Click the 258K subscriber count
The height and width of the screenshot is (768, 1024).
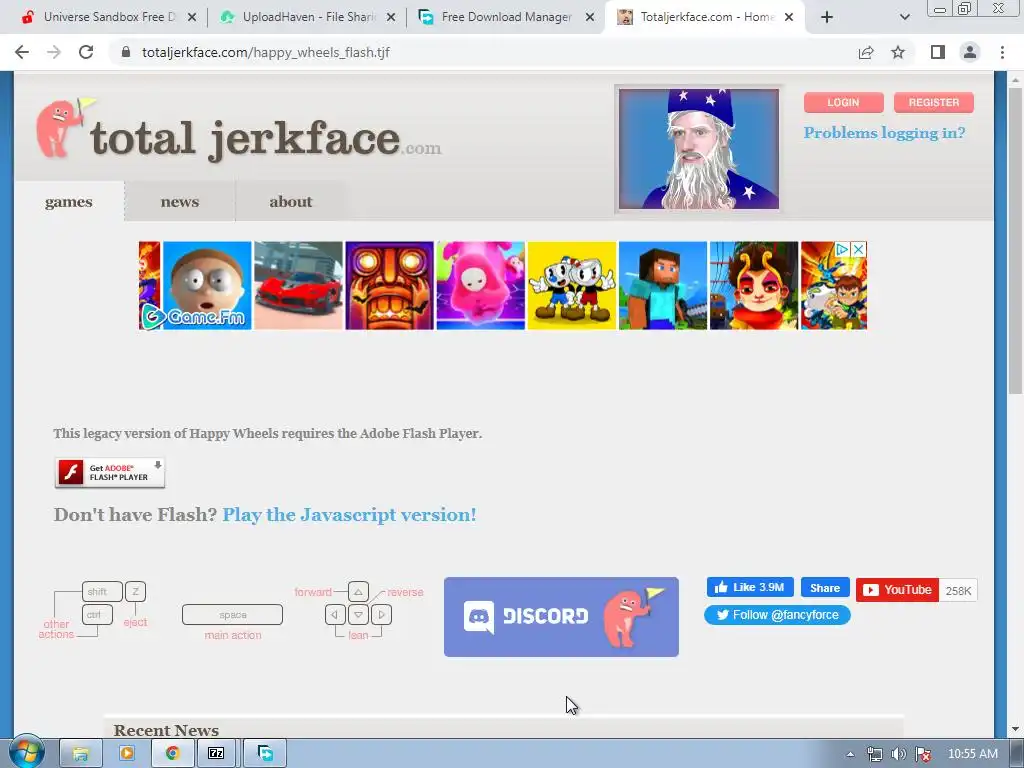tap(958, 590)
